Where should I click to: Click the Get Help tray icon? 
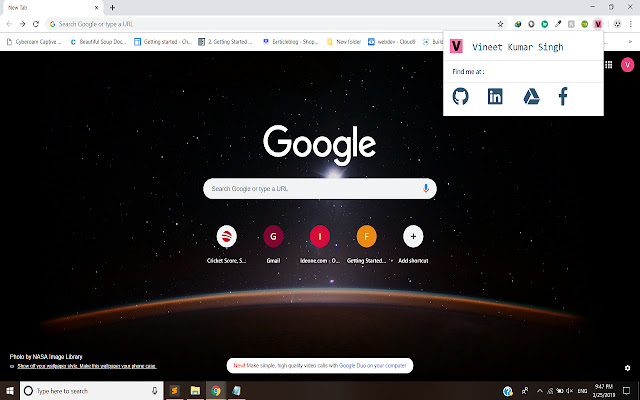[x=508, y=391]
